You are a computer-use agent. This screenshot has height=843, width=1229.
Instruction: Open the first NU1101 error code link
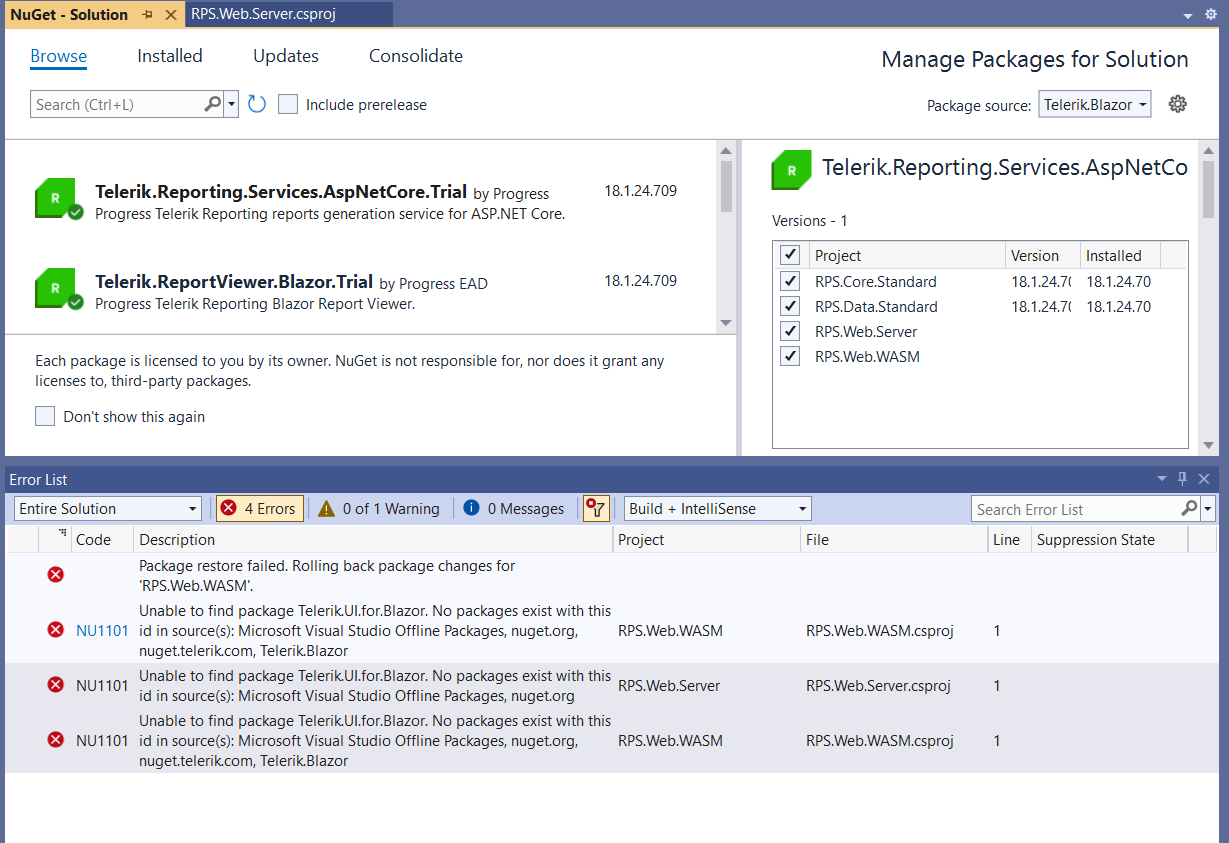[x=102, y=631]
